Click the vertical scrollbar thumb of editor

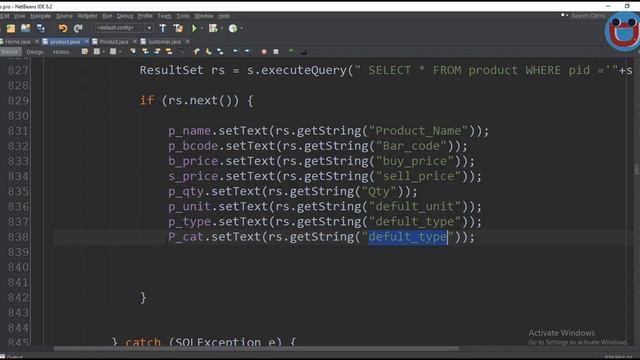(637, 170)
